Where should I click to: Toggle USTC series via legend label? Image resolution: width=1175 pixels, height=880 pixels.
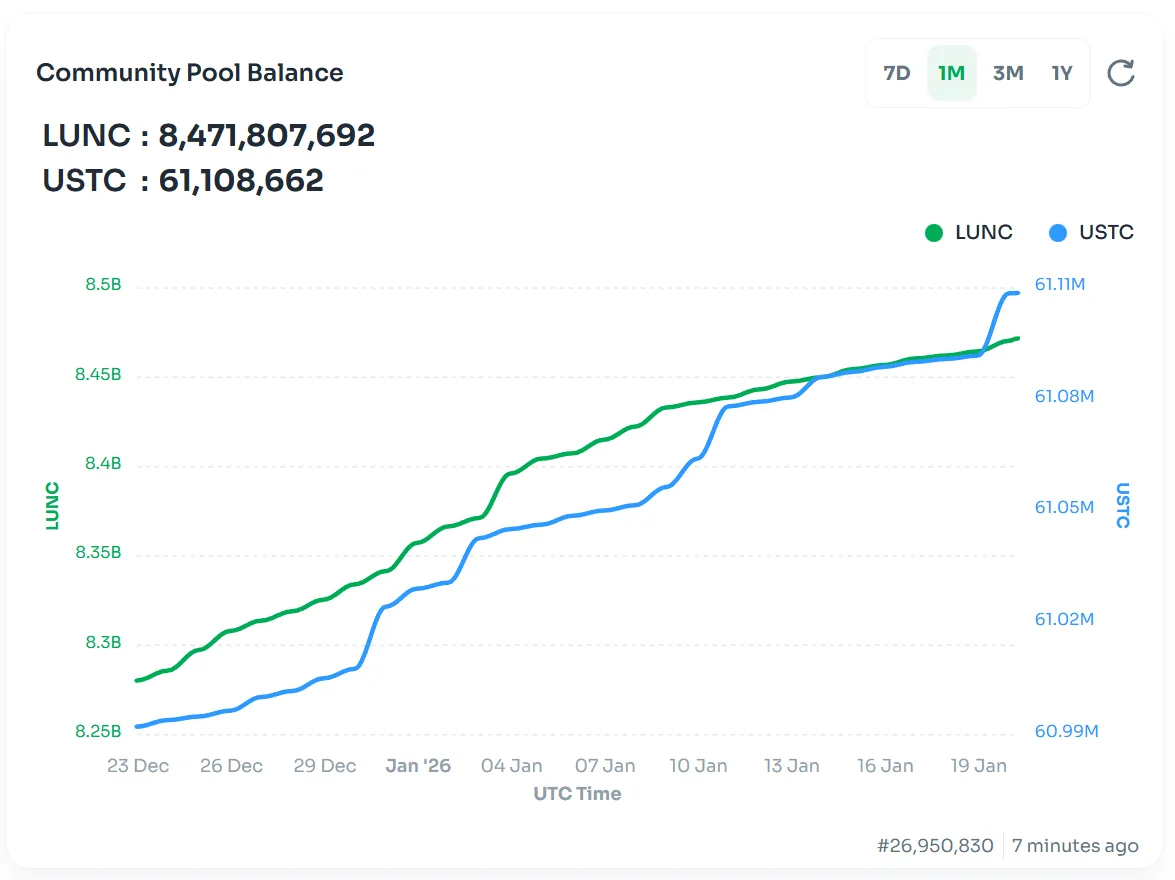pyautogui.click(x=1106, y=232)
